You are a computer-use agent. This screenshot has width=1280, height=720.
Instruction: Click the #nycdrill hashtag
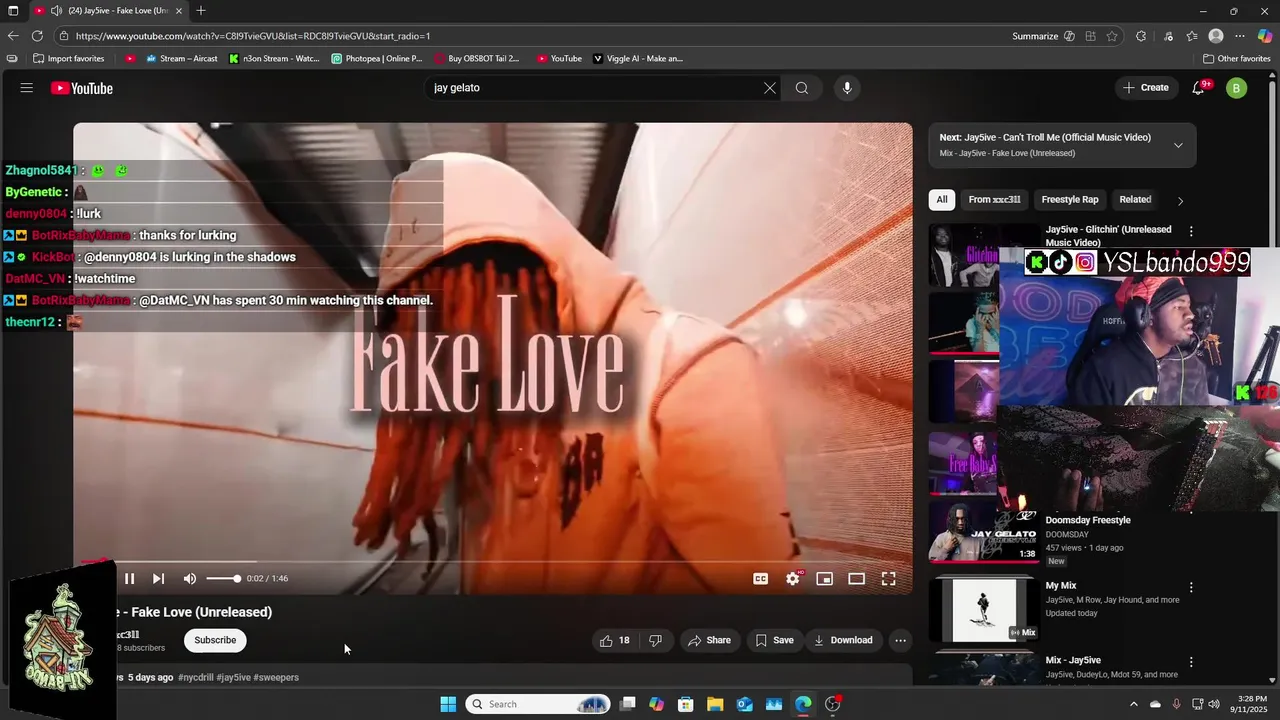(196, 678)
